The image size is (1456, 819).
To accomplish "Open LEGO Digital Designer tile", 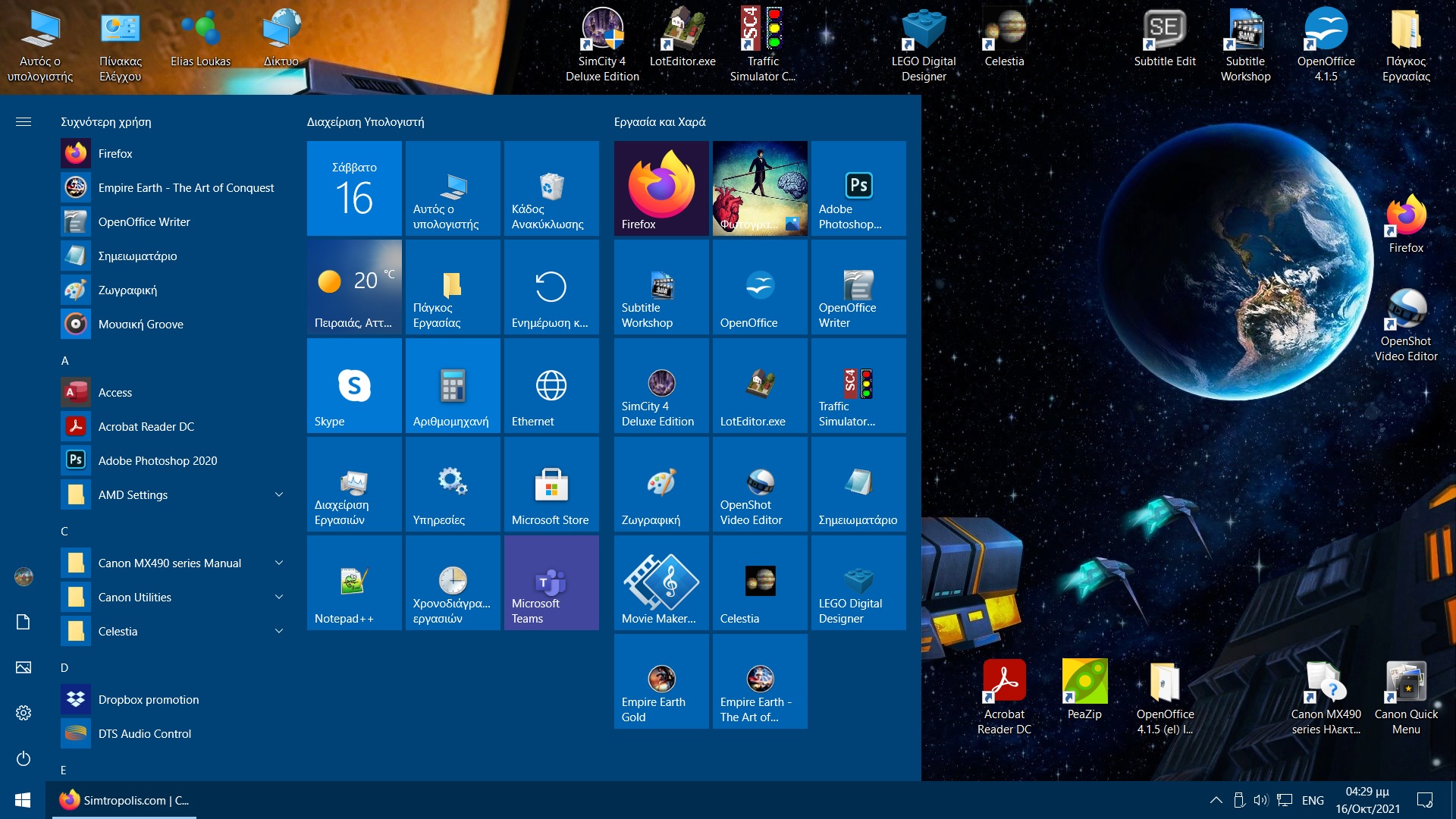I will [858, 582].
